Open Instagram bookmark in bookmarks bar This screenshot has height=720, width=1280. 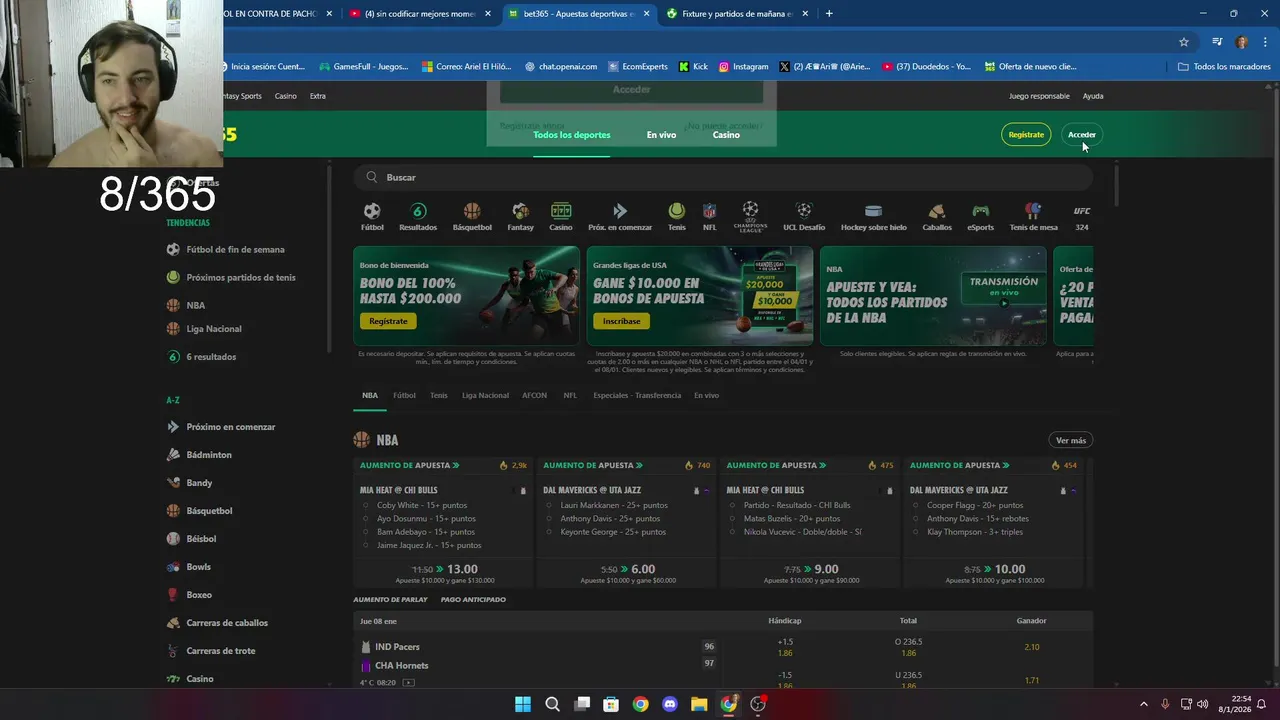click(x=743, y=67)
